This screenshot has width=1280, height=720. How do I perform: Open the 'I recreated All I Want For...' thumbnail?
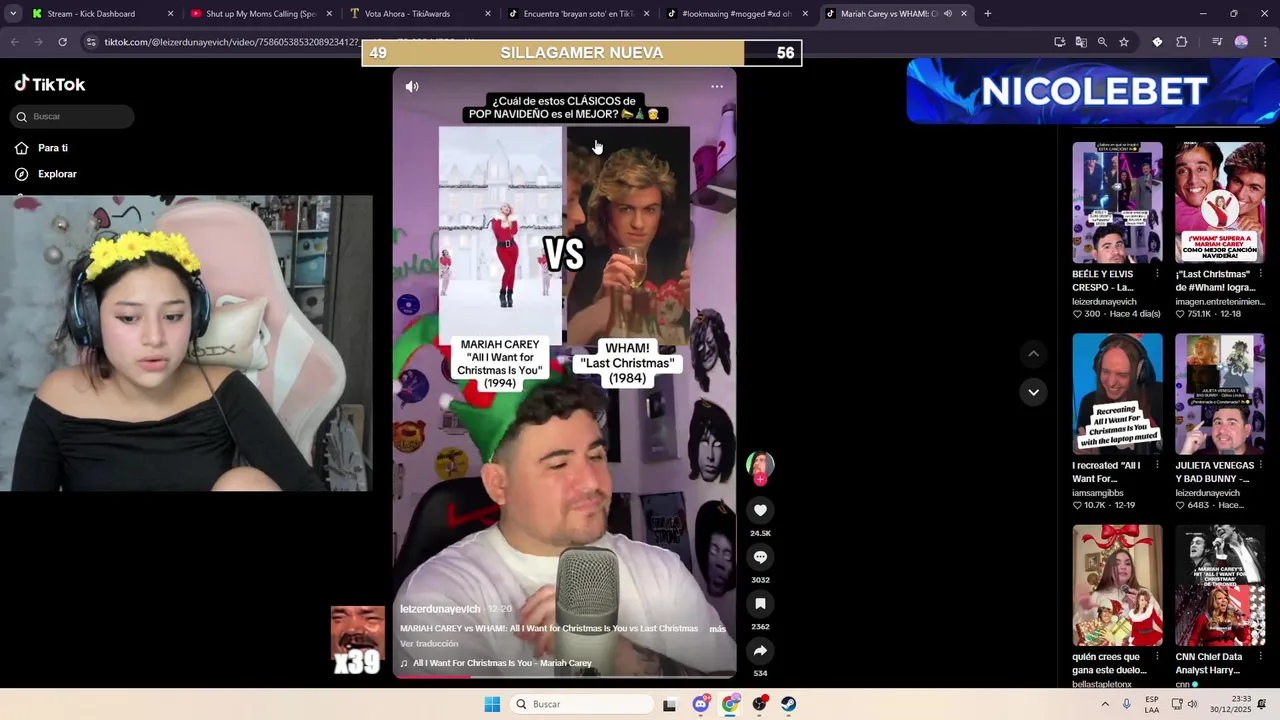click(1117, 394)
